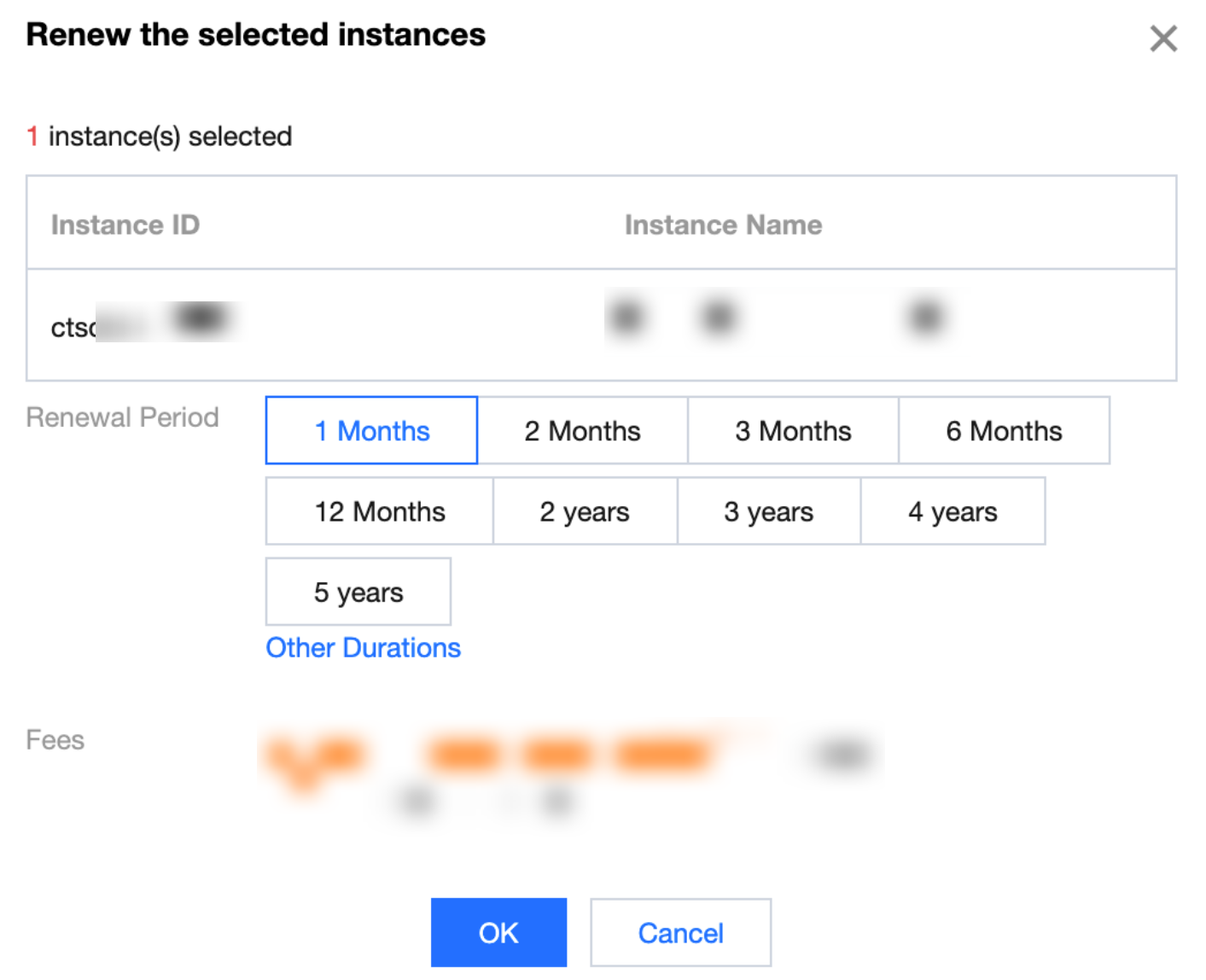Close the renew instances dialog
The width and height of the screenshot is (1206, 980).
[x=1162, y=38]
